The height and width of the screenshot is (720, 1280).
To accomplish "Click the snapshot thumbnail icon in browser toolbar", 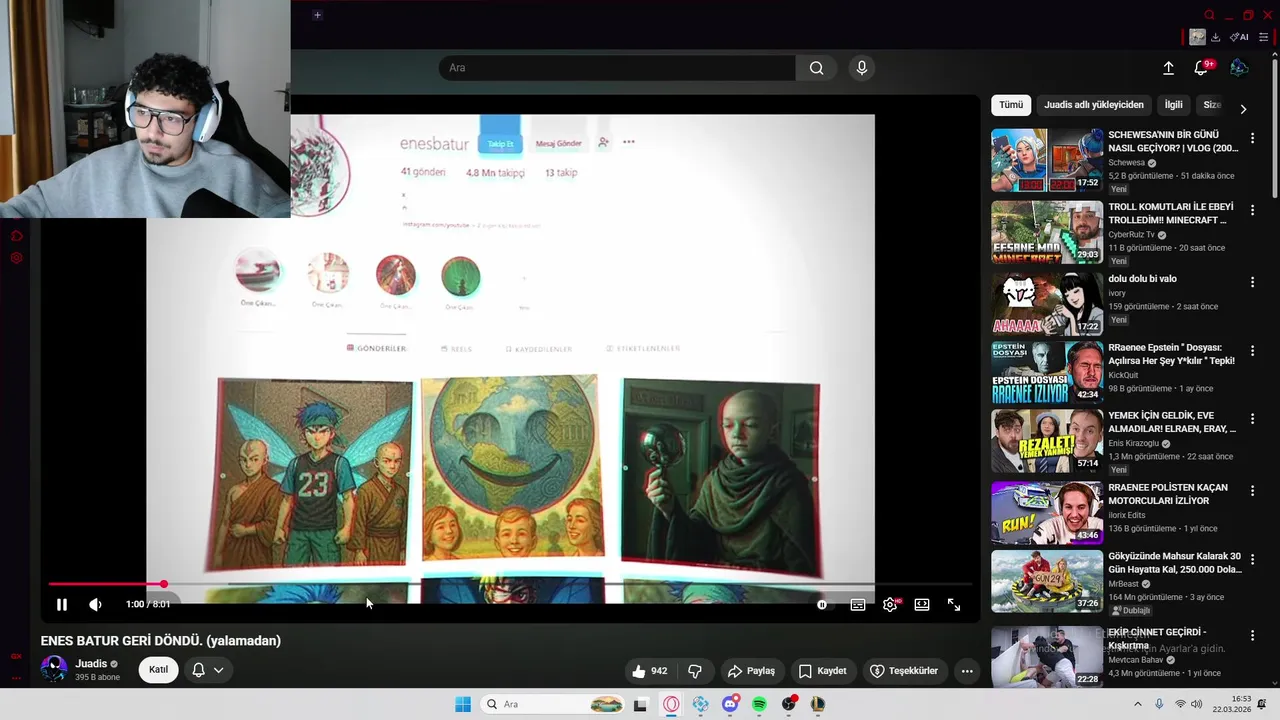I will [1197, 37].
